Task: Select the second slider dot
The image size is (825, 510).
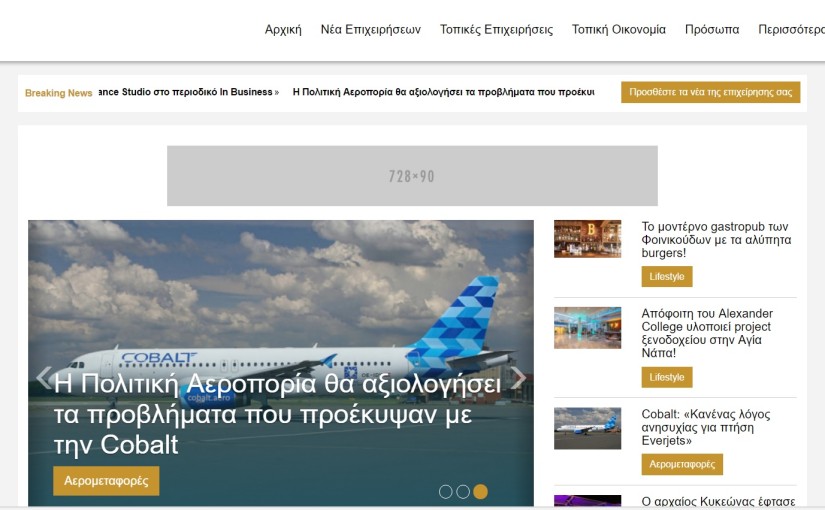Action: 463,492
